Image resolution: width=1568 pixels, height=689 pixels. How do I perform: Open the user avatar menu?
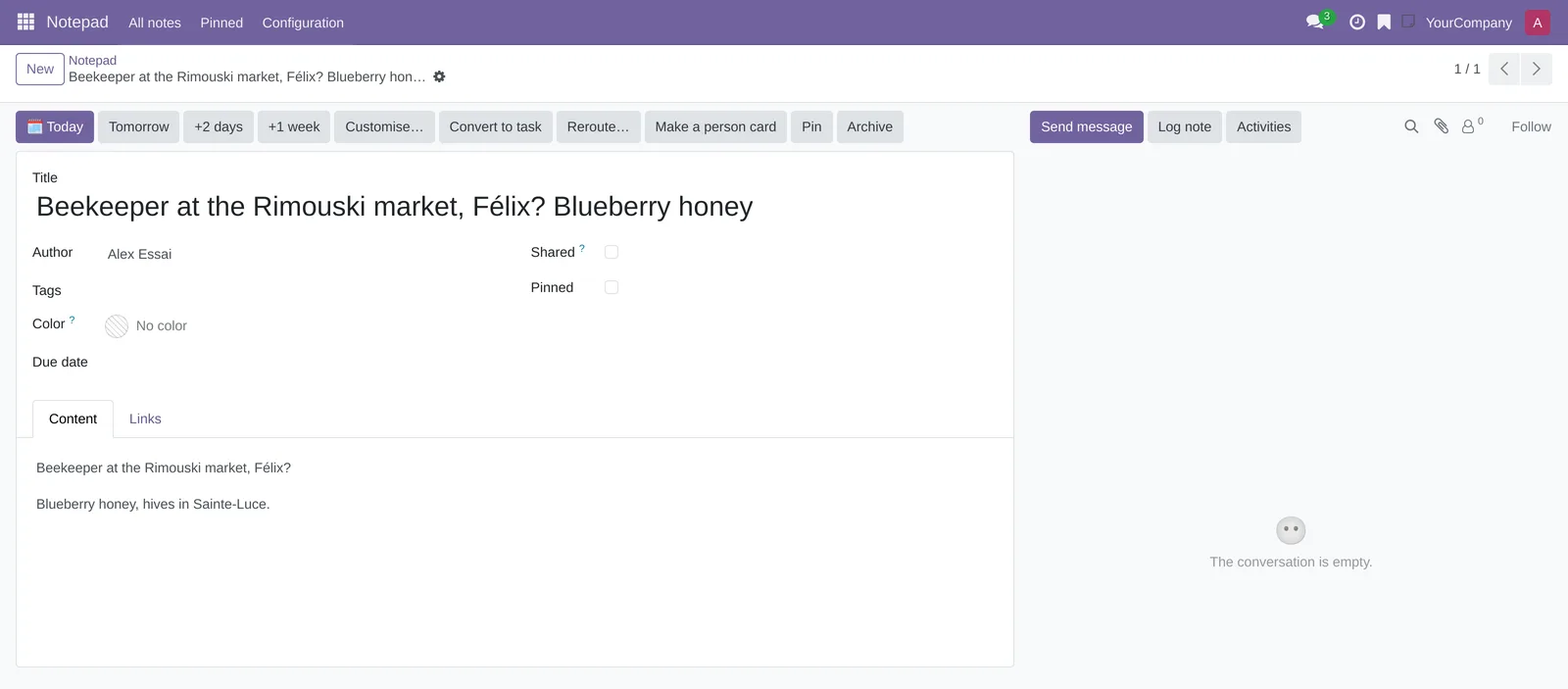click(x=1538, y=23)
